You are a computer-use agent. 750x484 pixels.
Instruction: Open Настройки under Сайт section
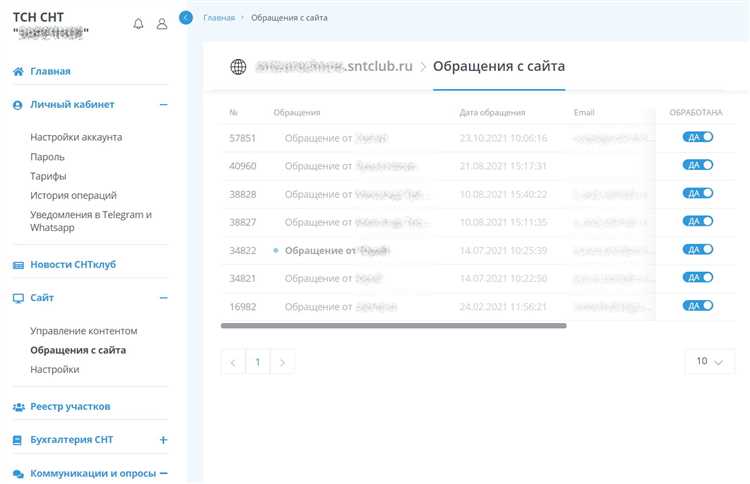(x=55, y=370)
